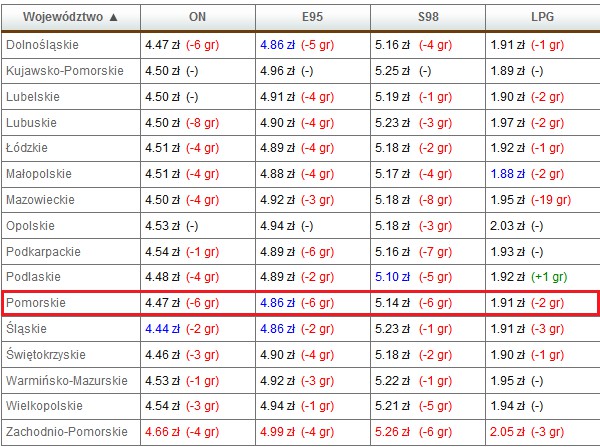Click the Śląskie ON price 4.44 zł
600x447 pixels.
(160, 328)
